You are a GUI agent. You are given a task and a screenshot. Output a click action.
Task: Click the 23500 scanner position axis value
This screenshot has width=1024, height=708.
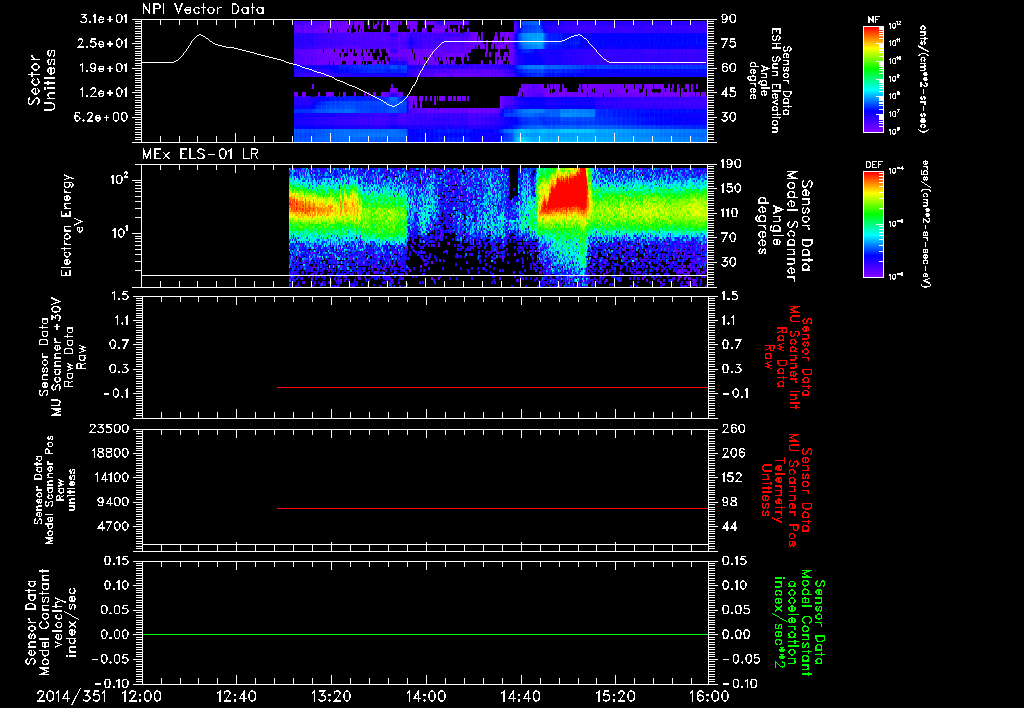pos(109,428)
